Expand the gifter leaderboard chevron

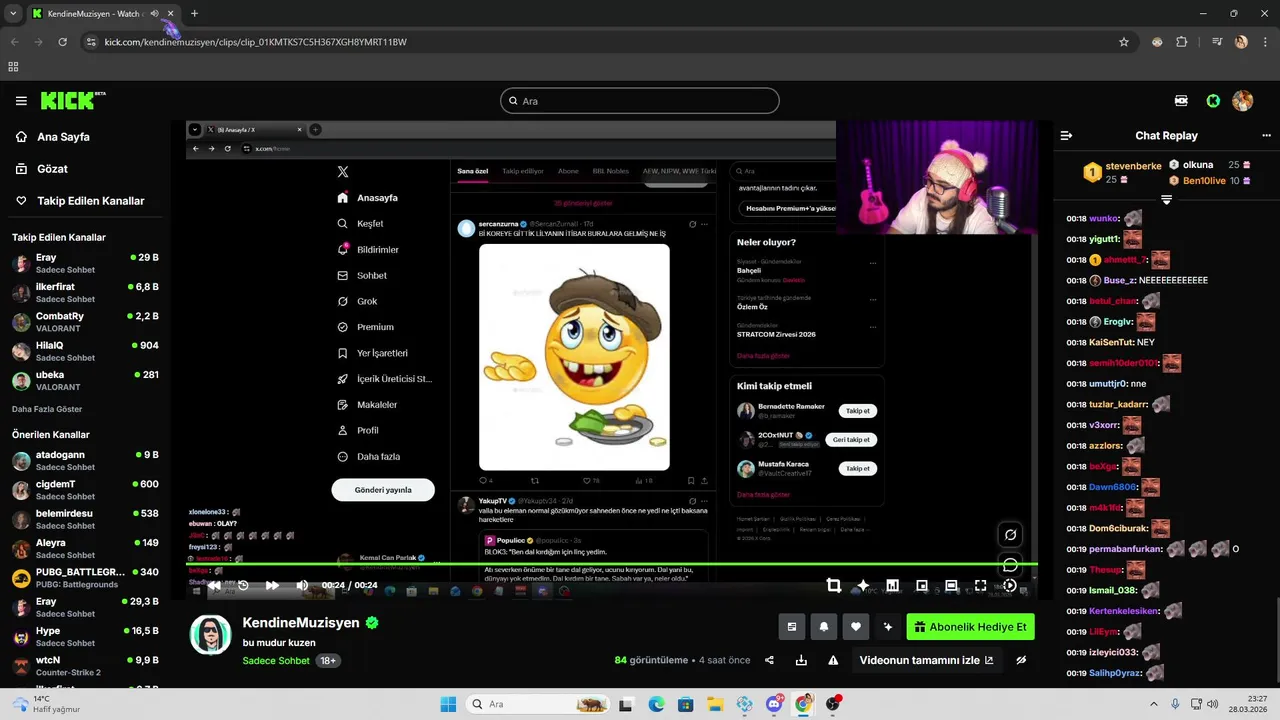click(x=1166, y=200)
